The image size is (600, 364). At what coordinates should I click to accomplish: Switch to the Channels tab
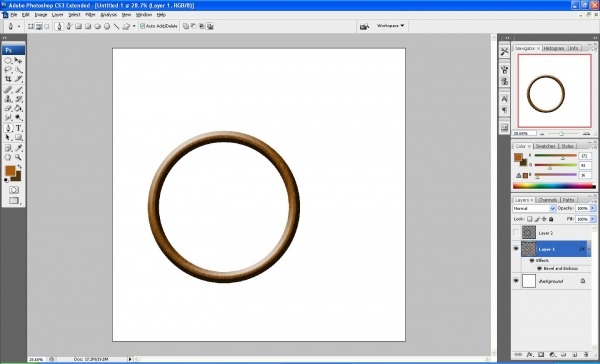[x=547, y=200]
